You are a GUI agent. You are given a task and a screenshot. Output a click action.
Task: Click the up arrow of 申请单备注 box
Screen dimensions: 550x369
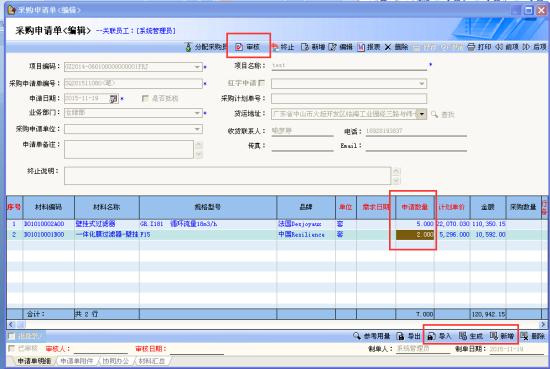[199, 145]
